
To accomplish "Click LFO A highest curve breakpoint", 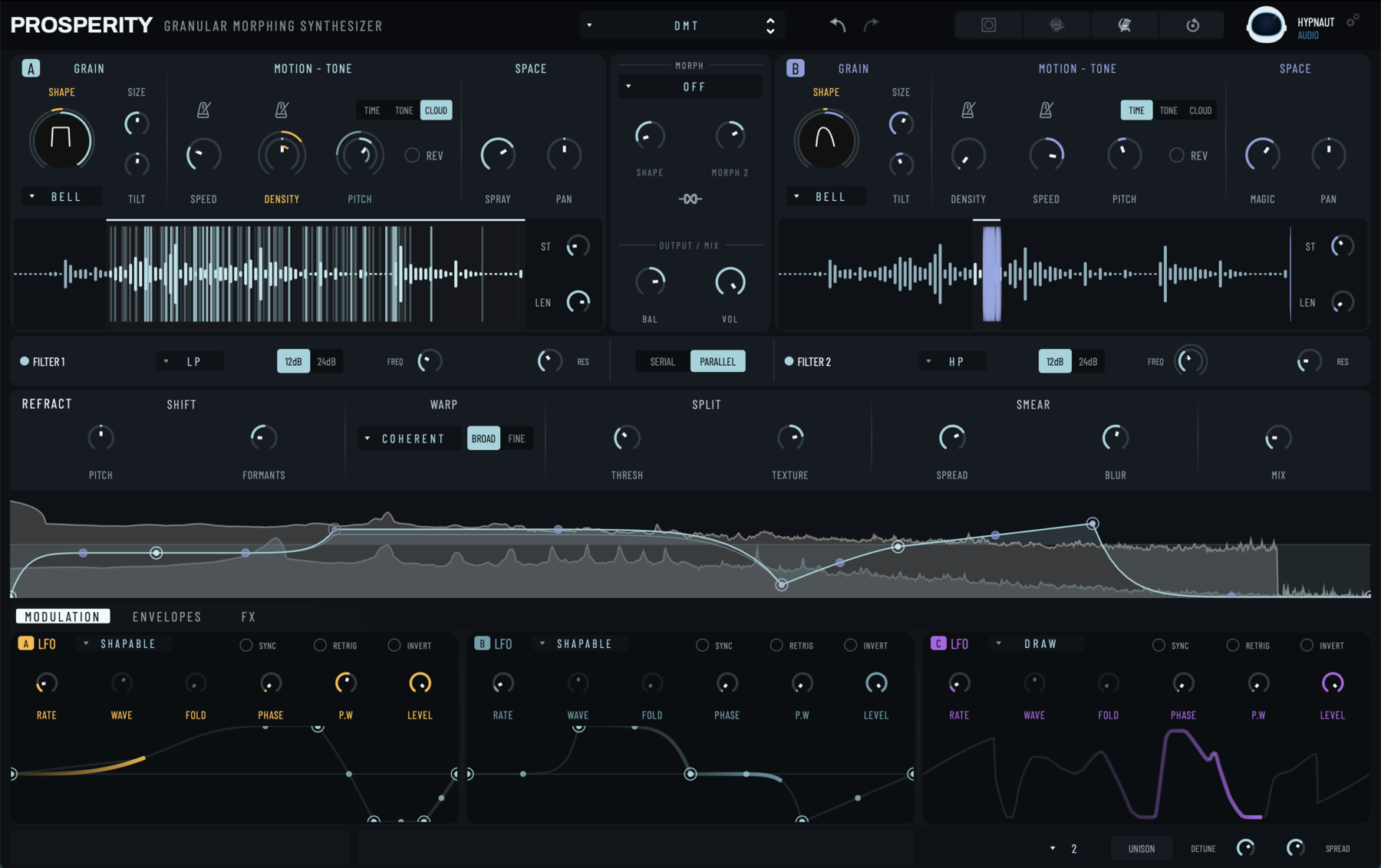I will [318, 727].
